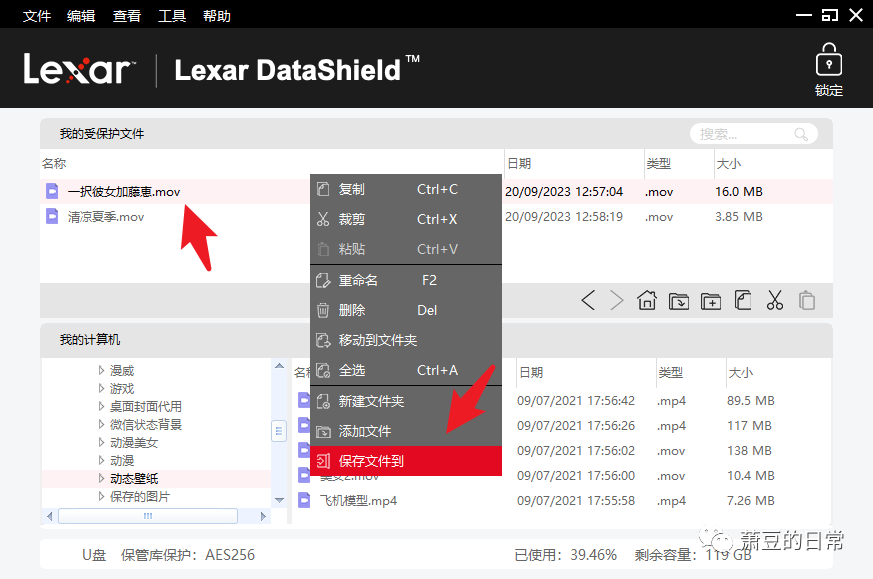873x579 pixels.
Task: Click tree scrollbar down arrow
Action: point(279,500)
